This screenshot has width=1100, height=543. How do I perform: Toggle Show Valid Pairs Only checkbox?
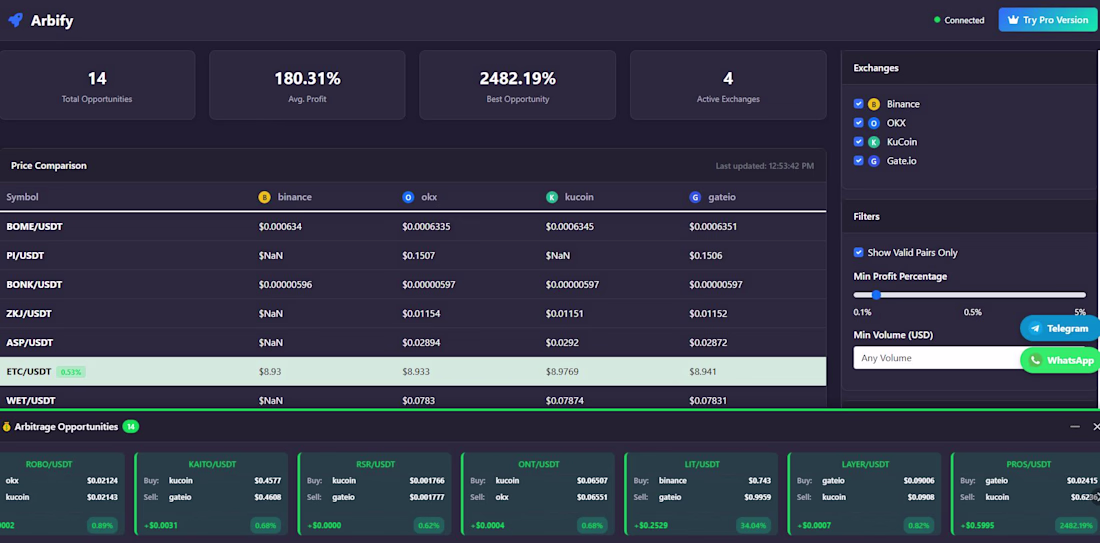tap(858, 253)
